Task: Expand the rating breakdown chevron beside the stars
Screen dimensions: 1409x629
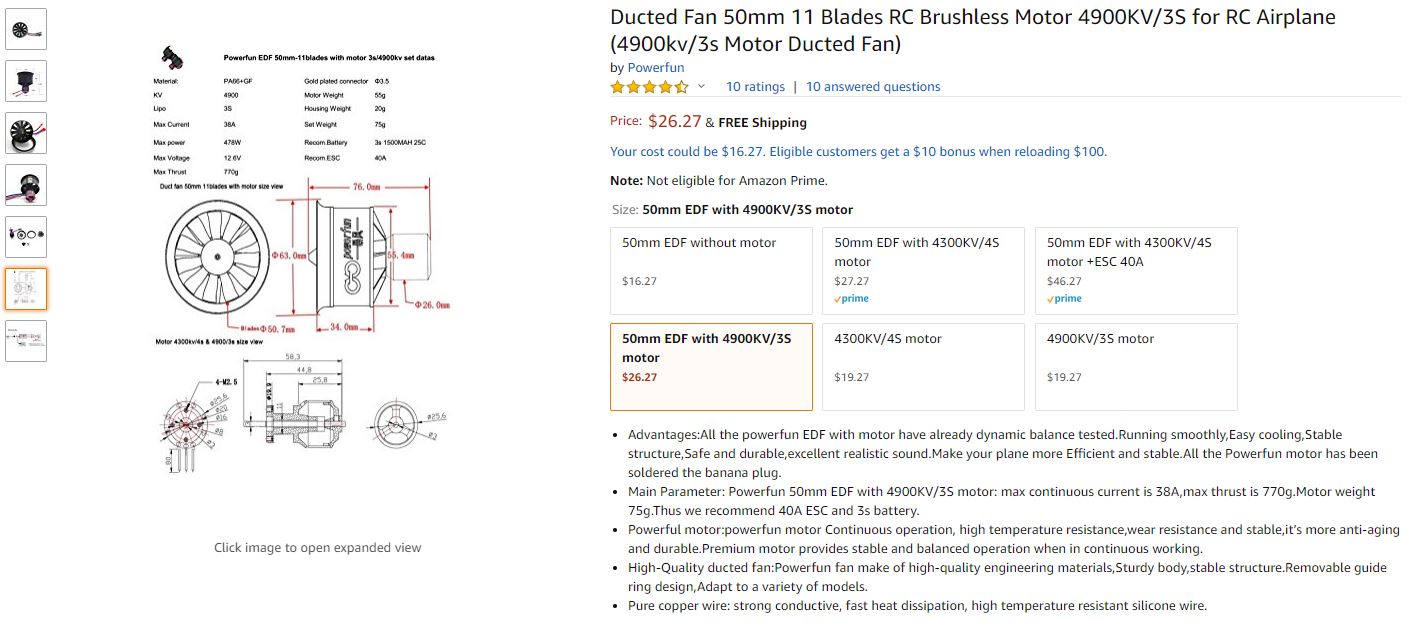Action: point(701,87)
